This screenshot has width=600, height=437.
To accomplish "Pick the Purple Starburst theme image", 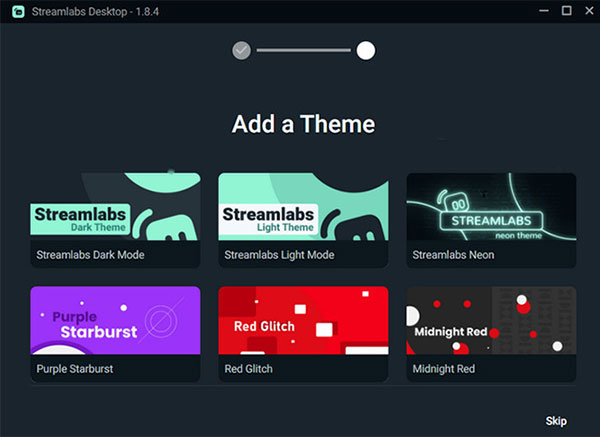I will tap(115, 320).
